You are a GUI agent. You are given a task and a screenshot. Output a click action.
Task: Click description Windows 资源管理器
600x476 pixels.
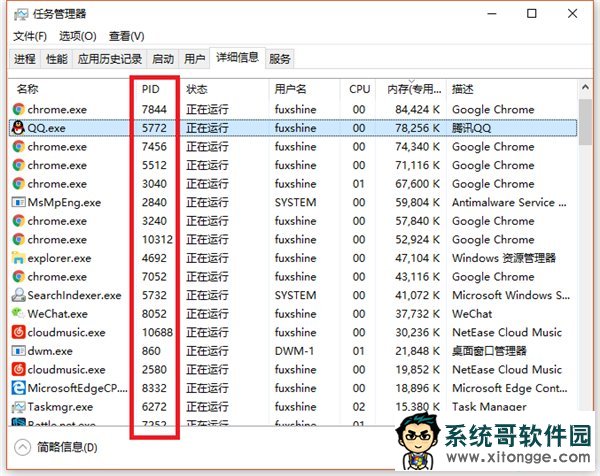click(504, 258)
